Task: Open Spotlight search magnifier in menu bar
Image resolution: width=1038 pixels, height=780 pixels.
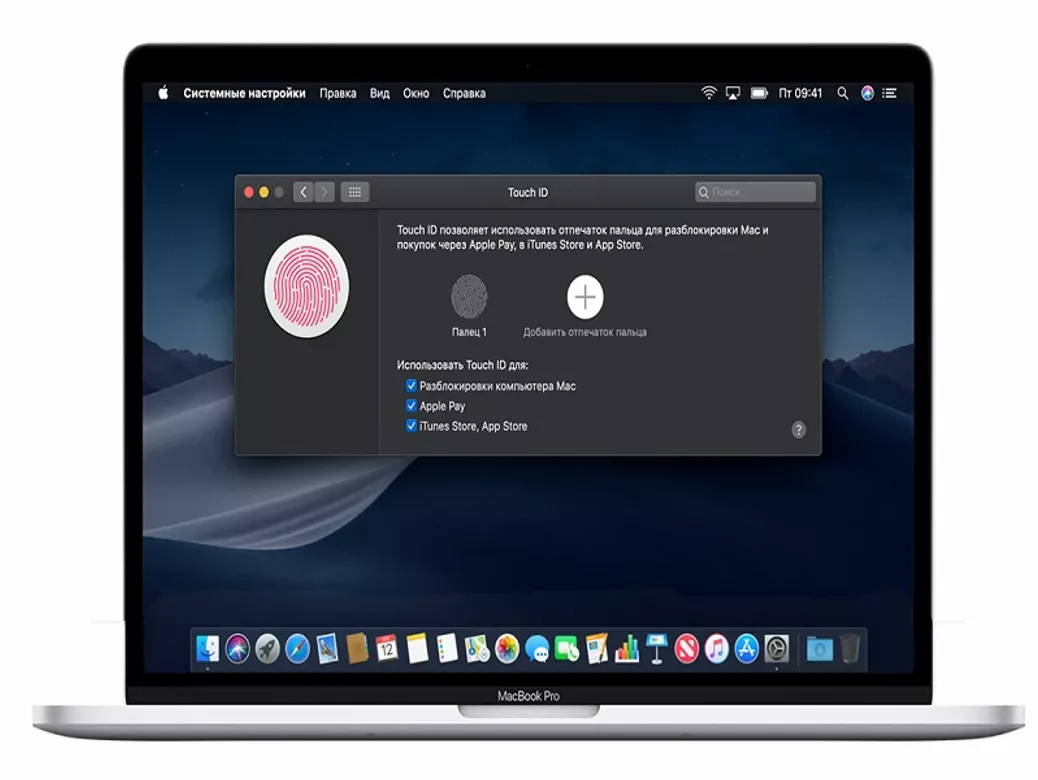Action: (842, 93)
